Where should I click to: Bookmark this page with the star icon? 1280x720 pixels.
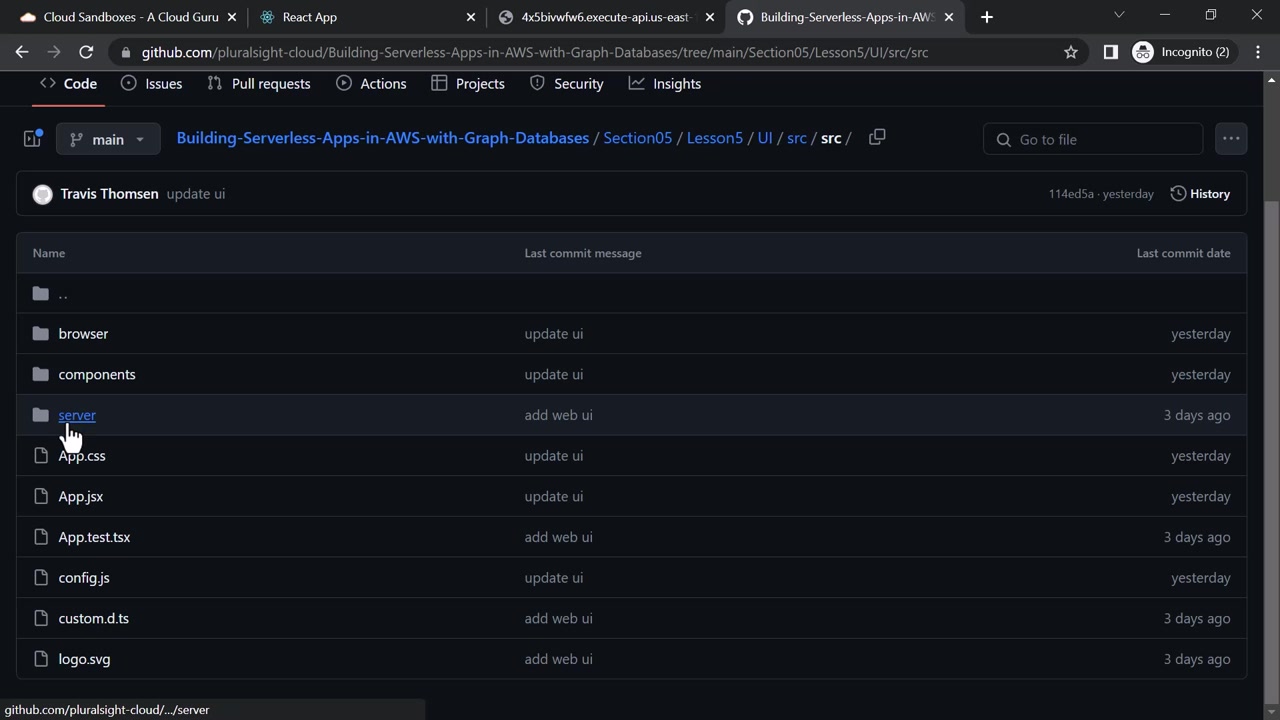point(1071,52)
